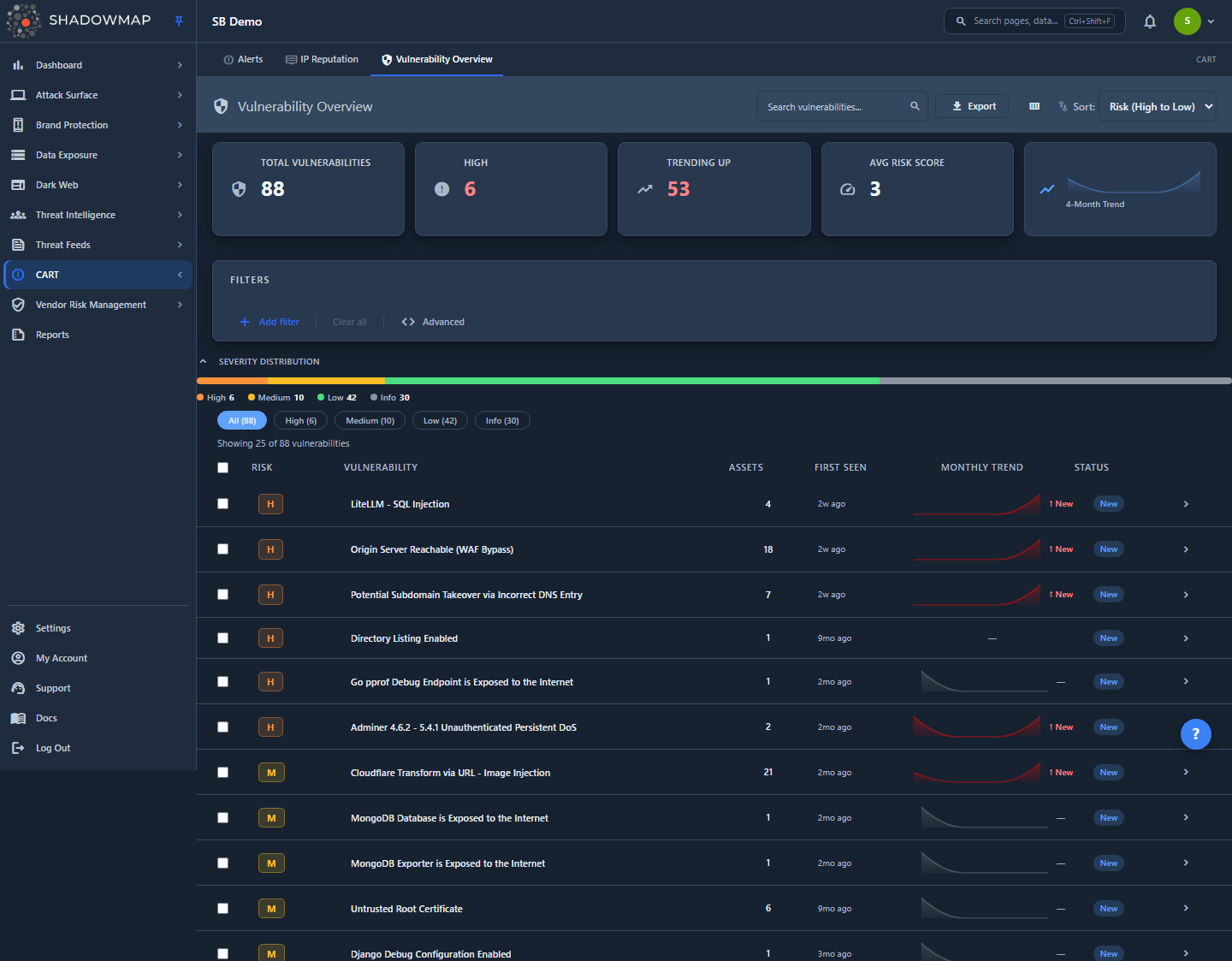Screen dimensions: 1232x961
Task: Switch to the Alerts tab
Action: click(x=243, y=59)
